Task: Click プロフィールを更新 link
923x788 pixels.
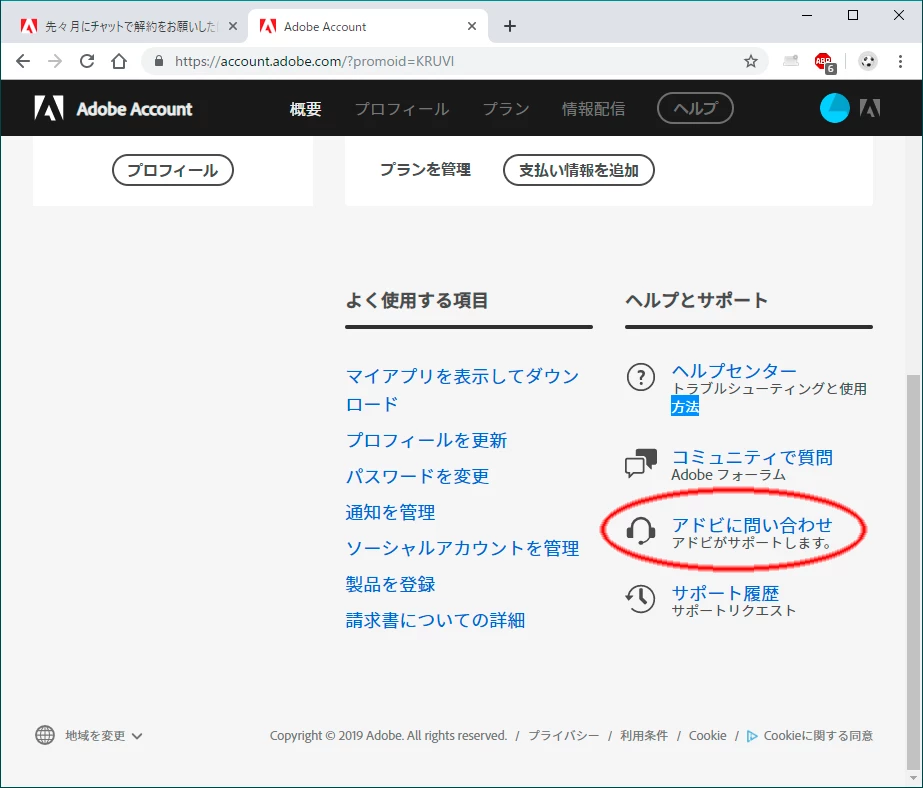Action: point(426,440)
